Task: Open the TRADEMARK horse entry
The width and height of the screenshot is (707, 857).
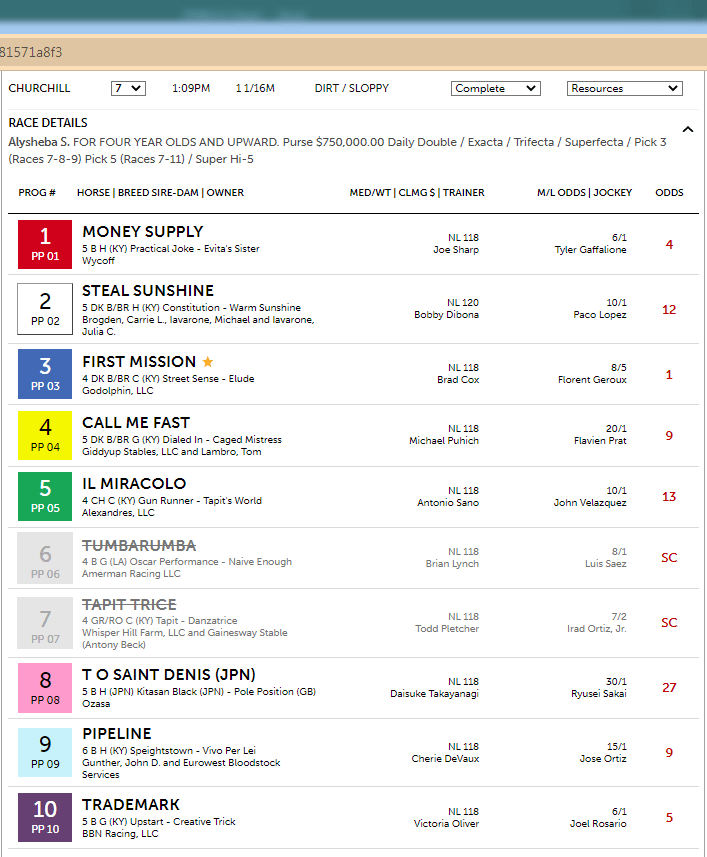Action: pos(131,805)
